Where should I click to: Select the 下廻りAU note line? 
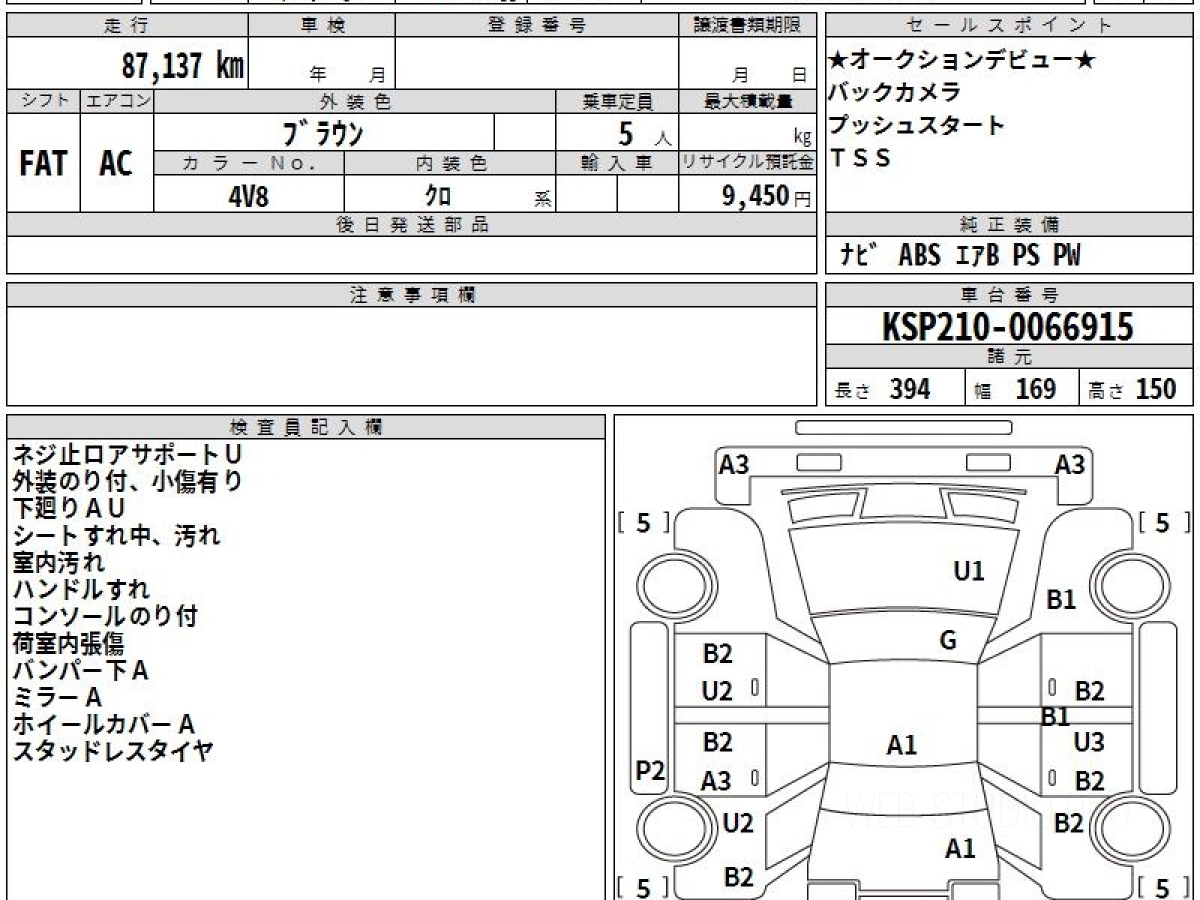point(68,509)
